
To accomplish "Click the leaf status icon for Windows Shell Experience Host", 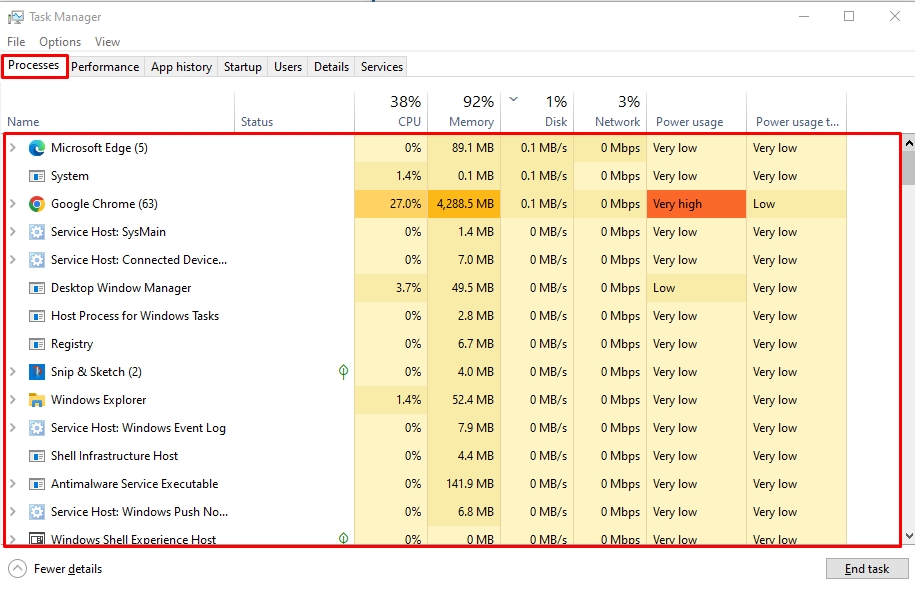I will pyautogui.click(x=344, y=539).
